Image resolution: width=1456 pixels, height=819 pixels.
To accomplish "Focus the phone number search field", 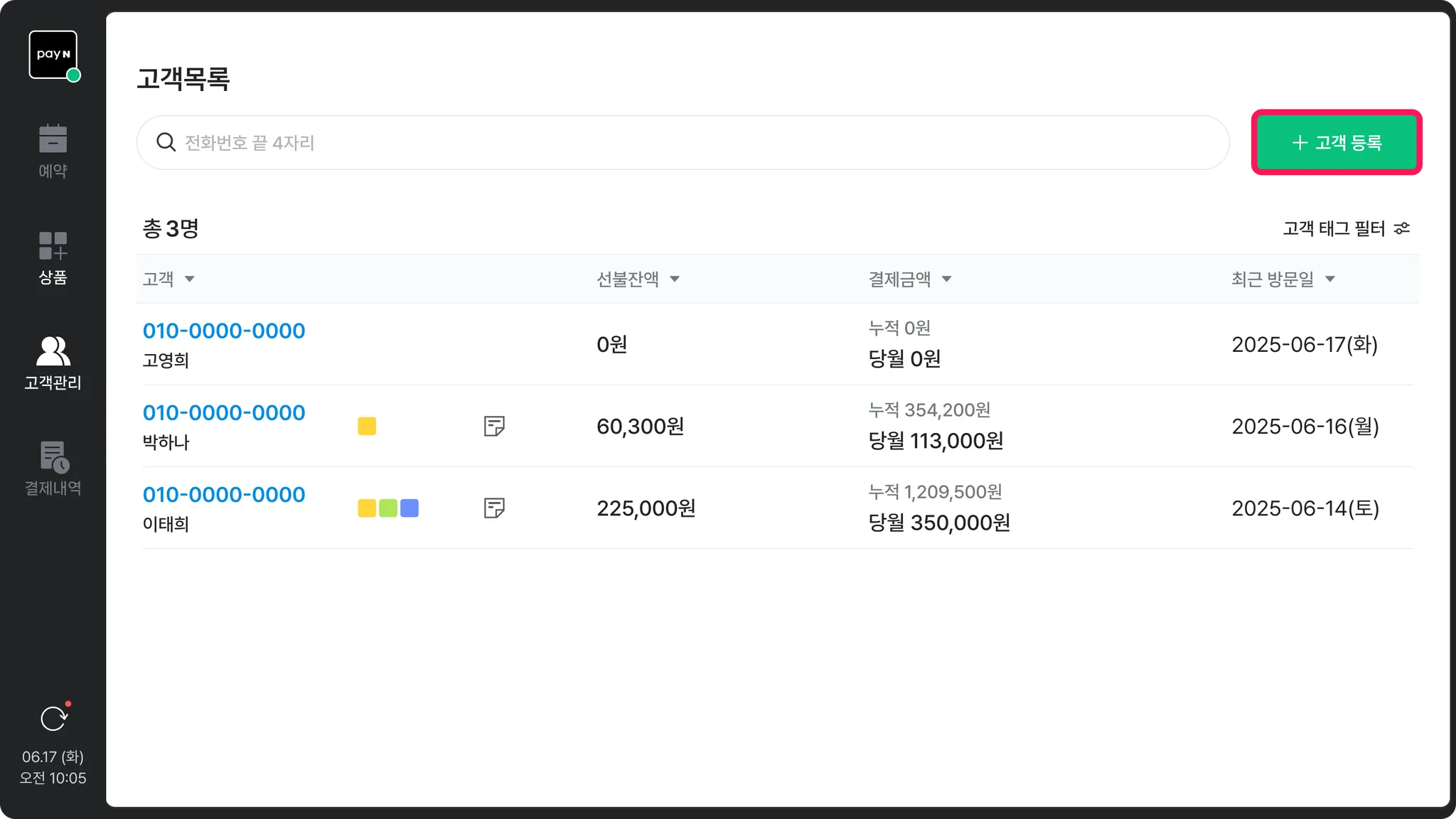I will [682, 142].
